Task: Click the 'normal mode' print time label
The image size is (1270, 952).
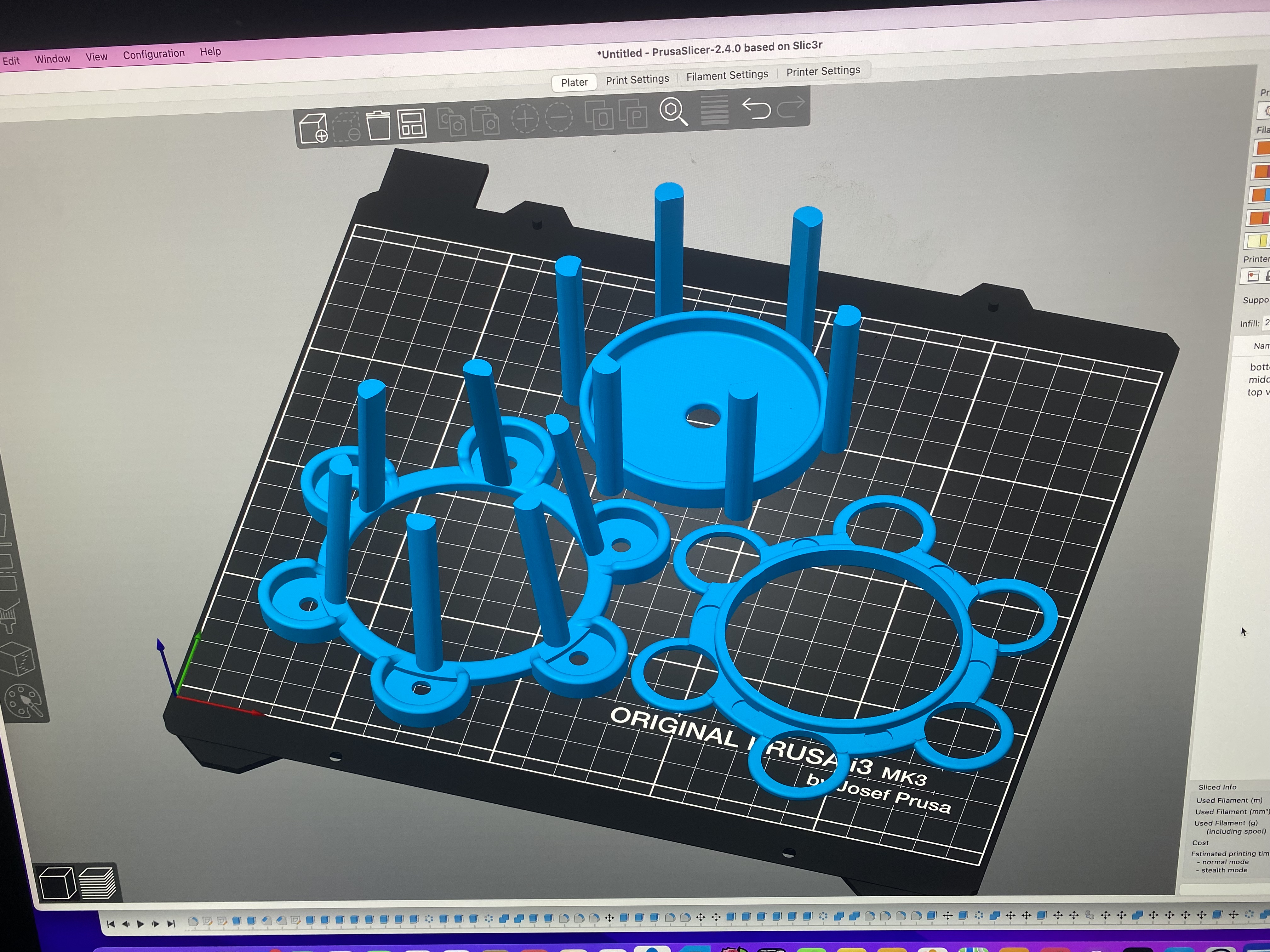Action: tap(1225, 862)
